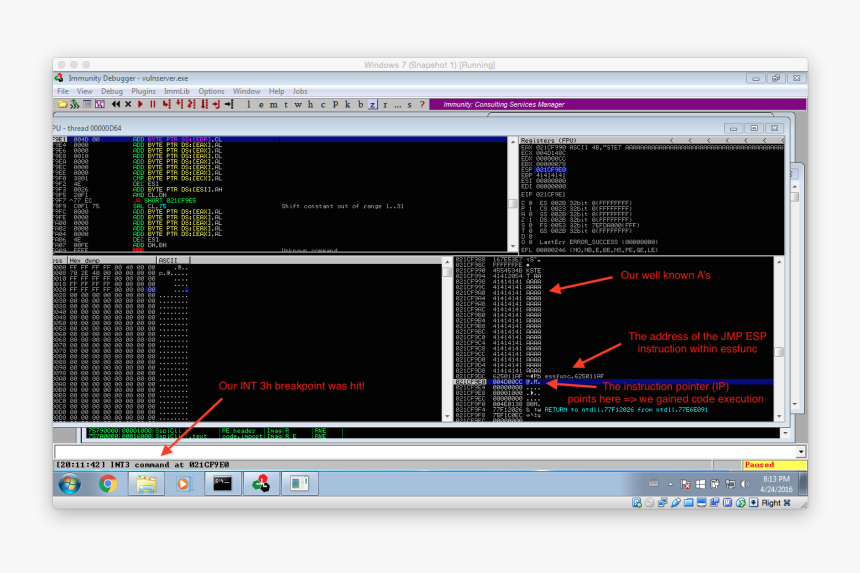Show Memory map via 'm' button
Viewport: 860px width, 573px height.
coord(273,104)
